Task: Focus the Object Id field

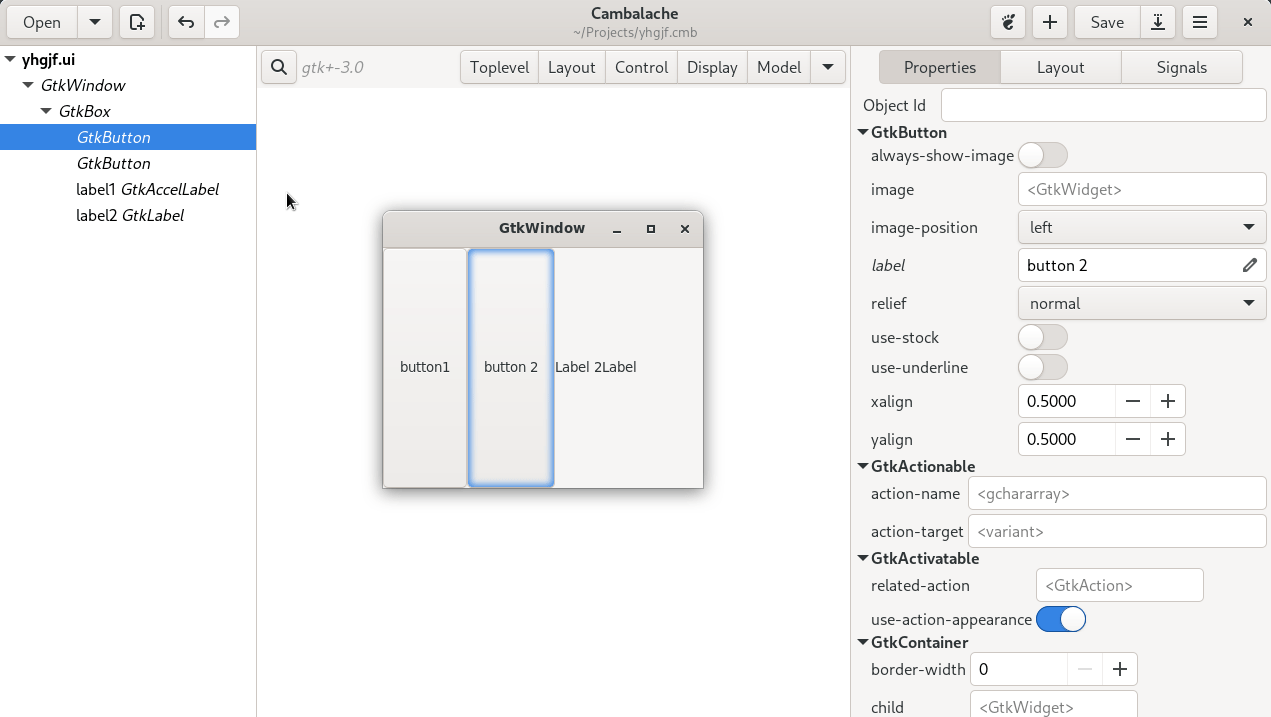Action: click(x=1104, y=105)
